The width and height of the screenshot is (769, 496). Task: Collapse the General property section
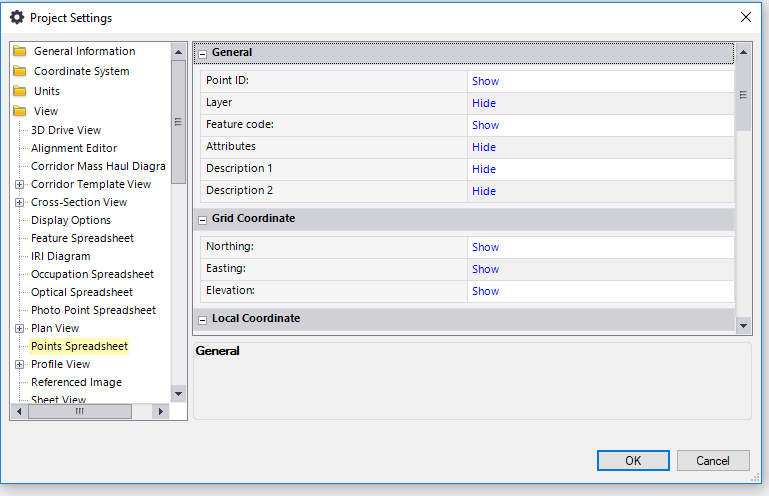pyautogui.click(x=202, y=53)
